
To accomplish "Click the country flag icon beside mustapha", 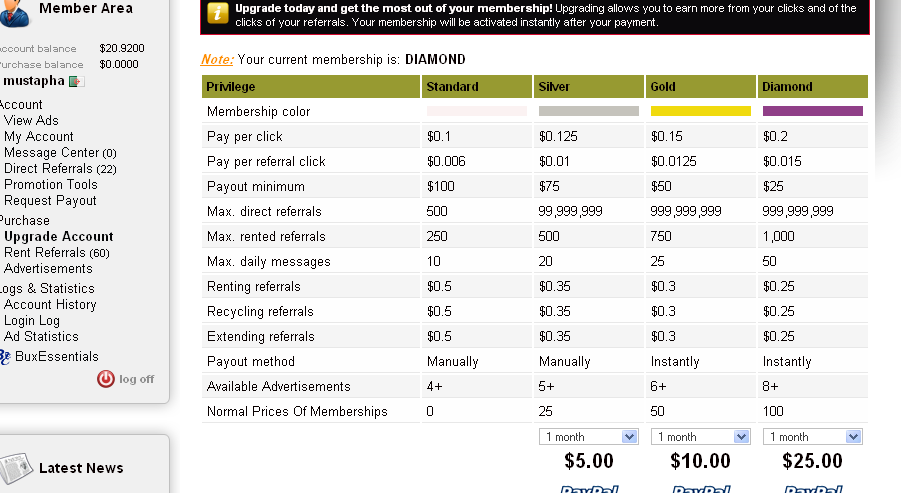I will [x=76, y=82].
